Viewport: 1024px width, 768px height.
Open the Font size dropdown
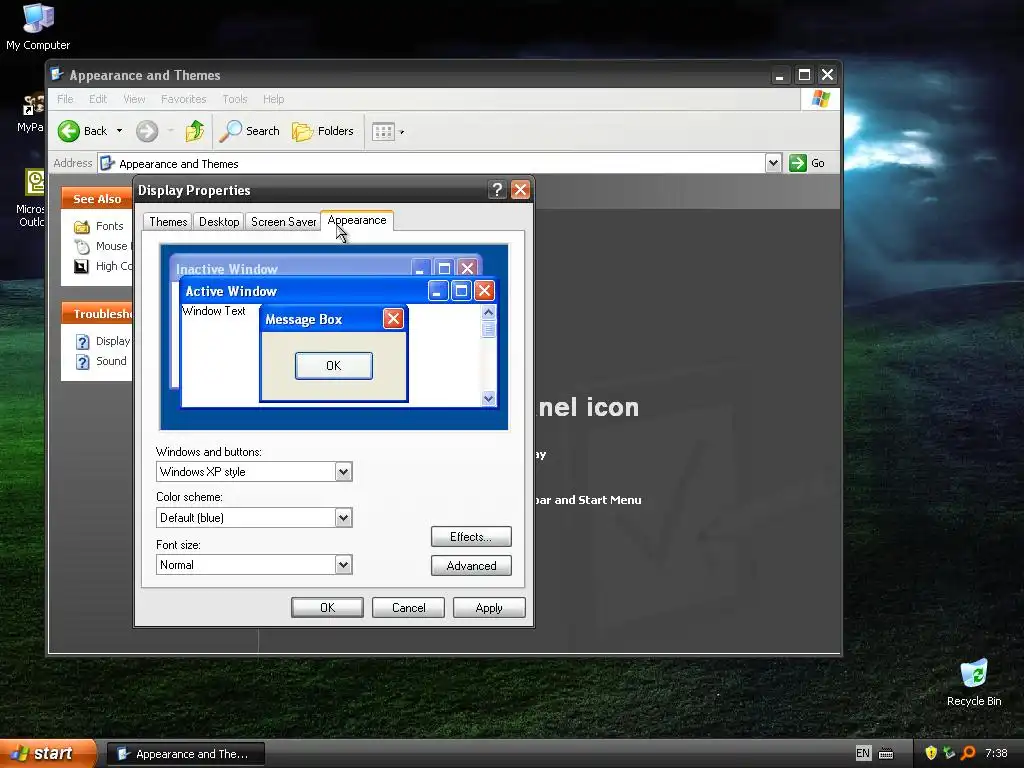[x=344, y=565]
